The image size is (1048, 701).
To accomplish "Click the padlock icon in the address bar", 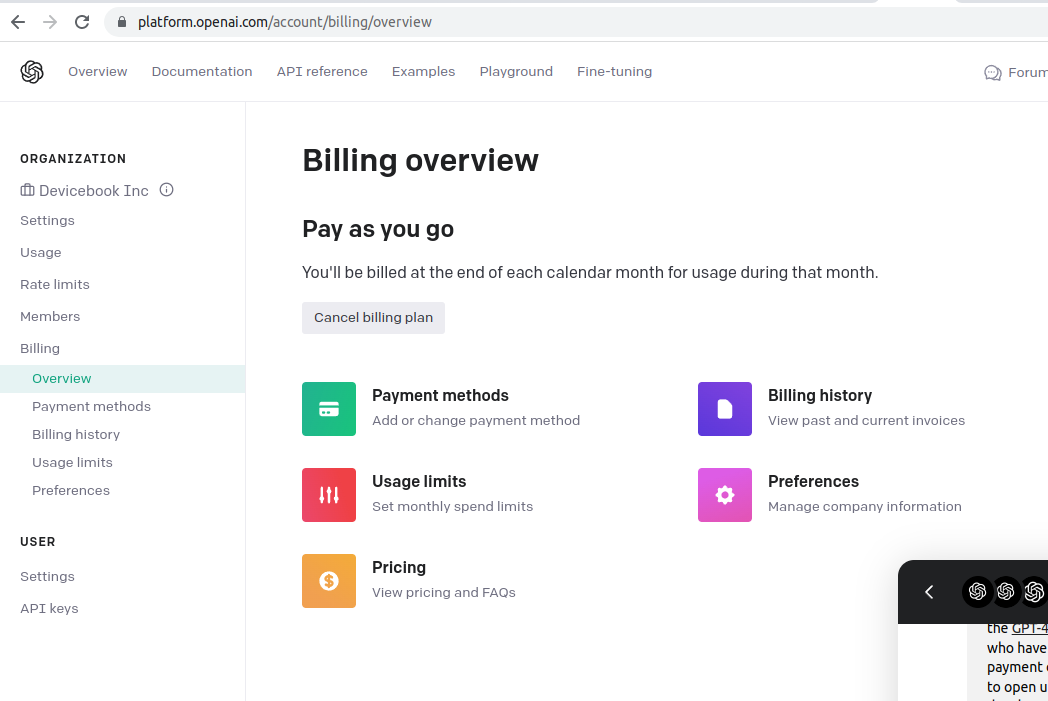I will (x=121, y=21).
